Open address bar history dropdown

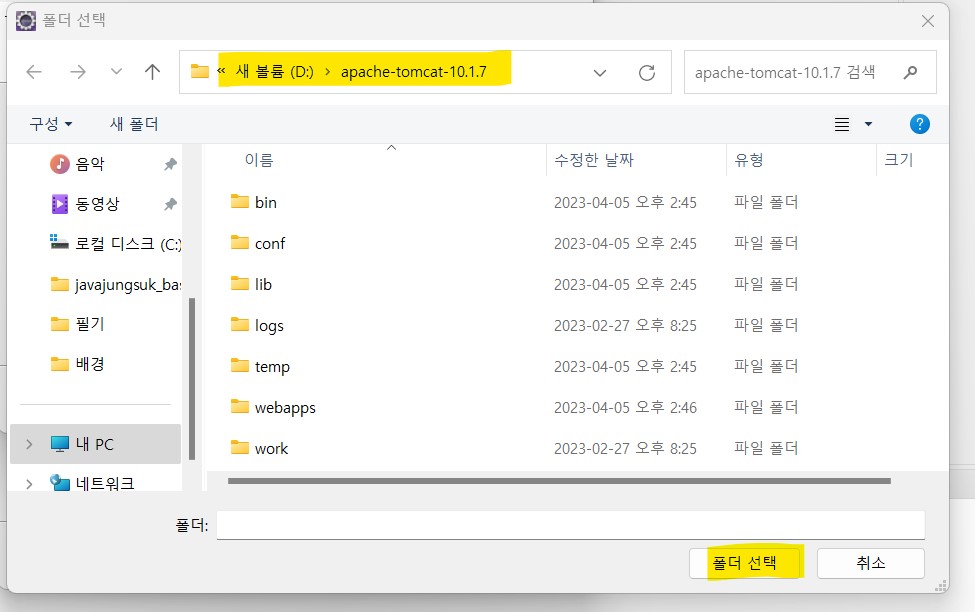[x=599, y=73]
